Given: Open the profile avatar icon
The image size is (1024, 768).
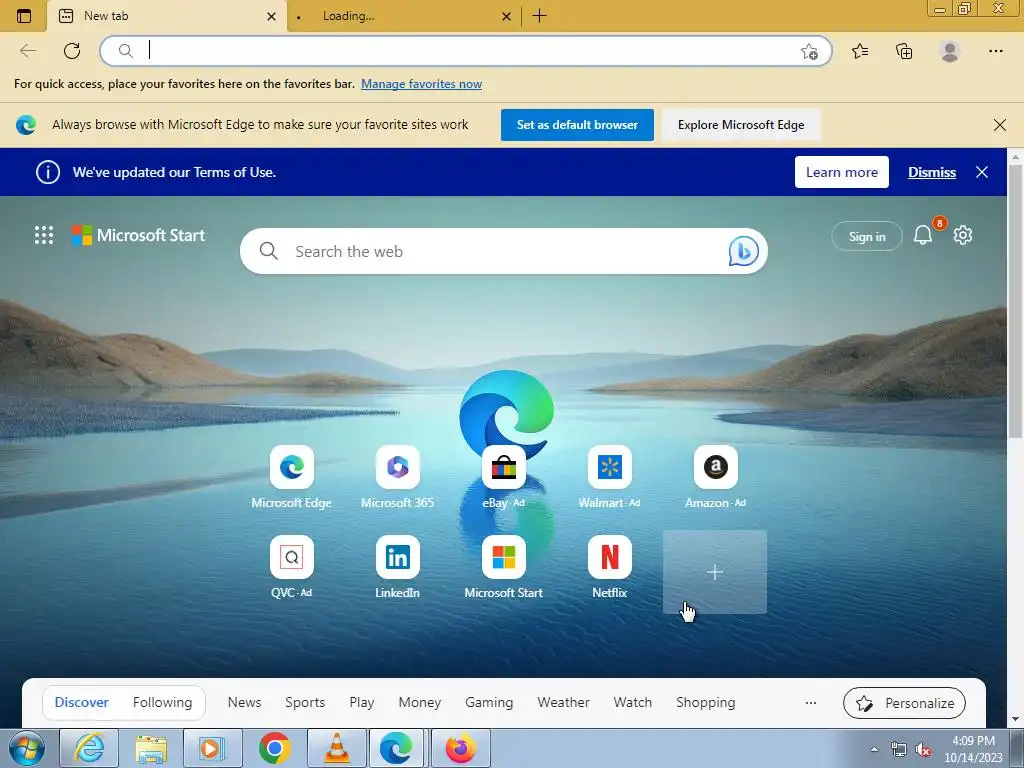Looking at the screenshot, I should click(x=950, y=51).
